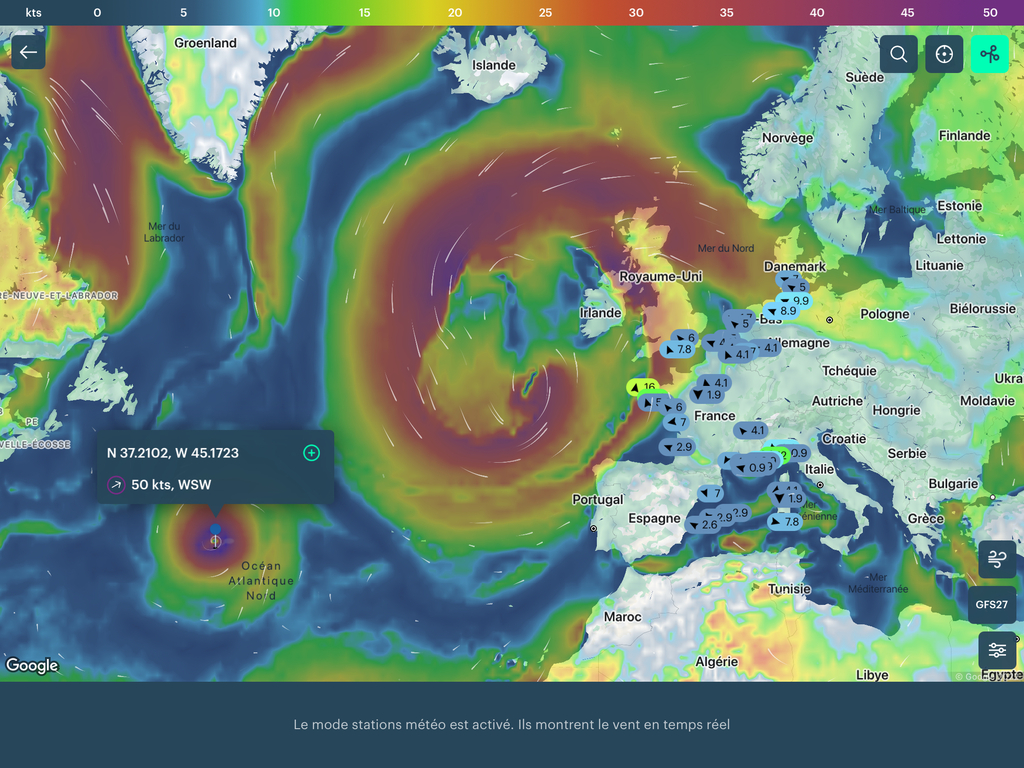Click the Tchéquie map label

point(849,371)
